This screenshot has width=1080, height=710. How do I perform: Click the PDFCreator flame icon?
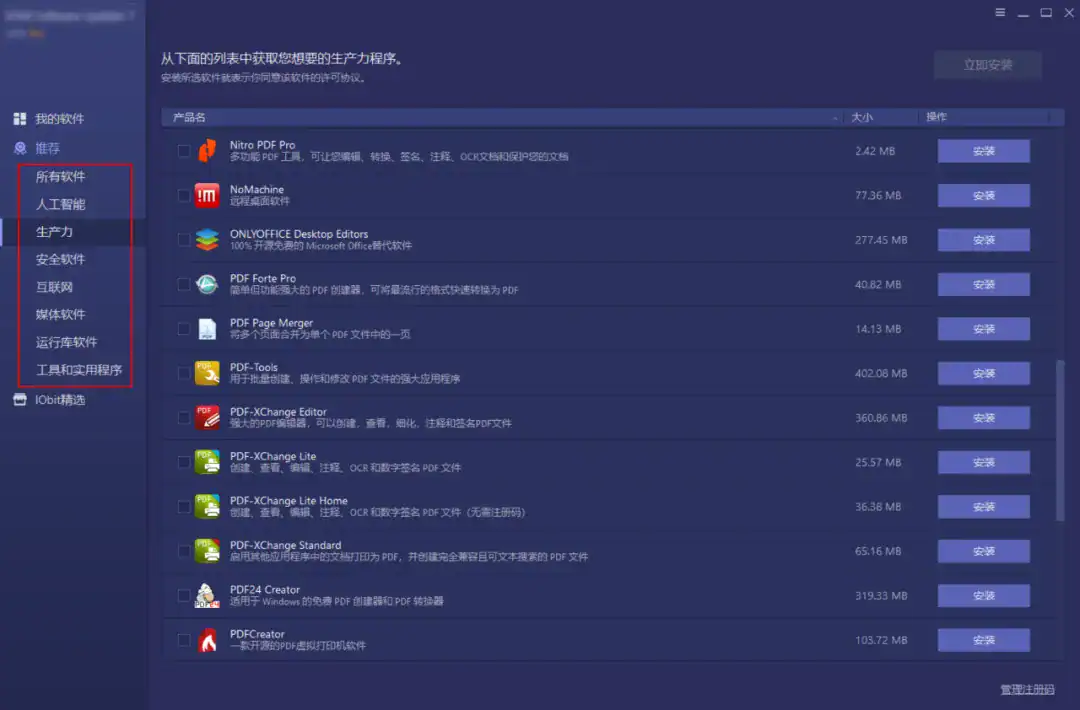point(207,640)
